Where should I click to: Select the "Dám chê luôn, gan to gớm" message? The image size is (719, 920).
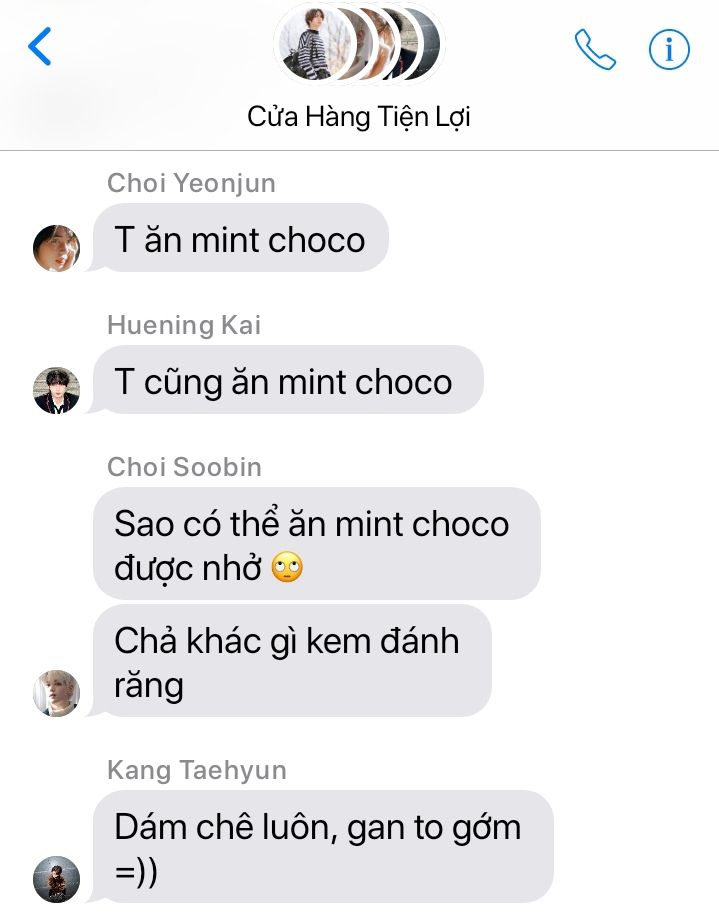click(x=323, y=847)
